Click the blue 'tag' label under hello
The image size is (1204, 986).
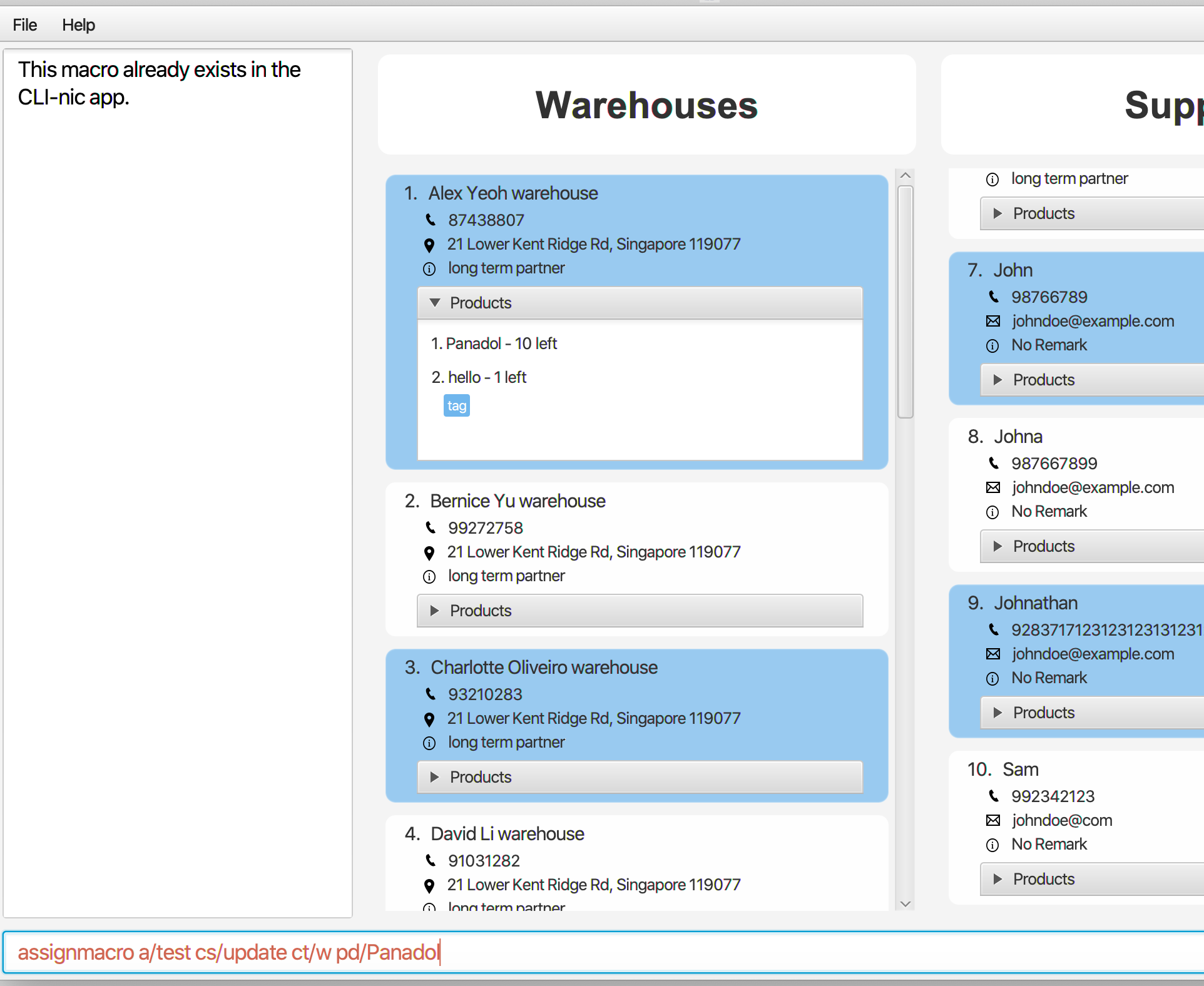pos(457,406)
